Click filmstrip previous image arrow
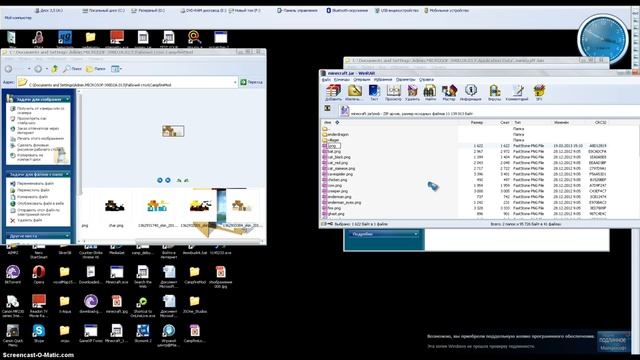The image size is (640, 360). (x=160, y=180)
